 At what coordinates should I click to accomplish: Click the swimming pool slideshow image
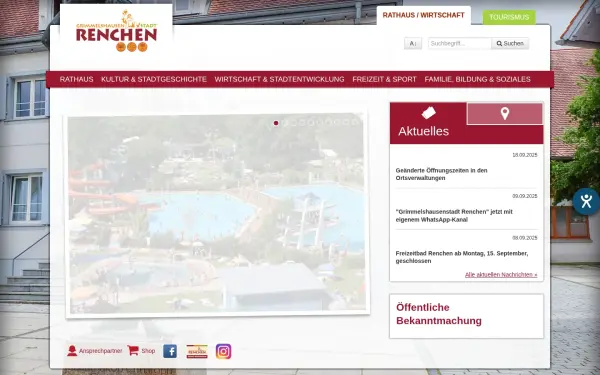[x=217, y=214]
